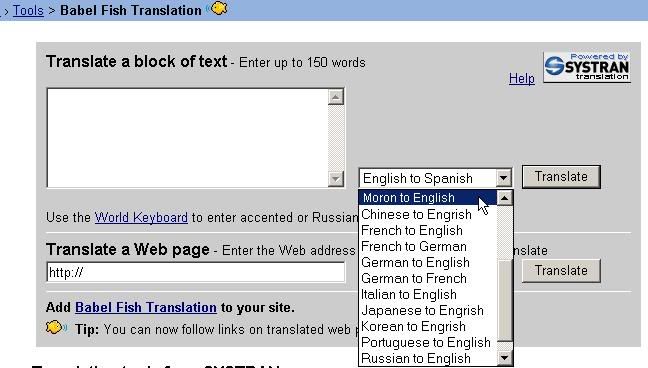This screenshot has height=368, width=648.
Task: Open the Babel Fish Translation link
Action: click(146, 308)
